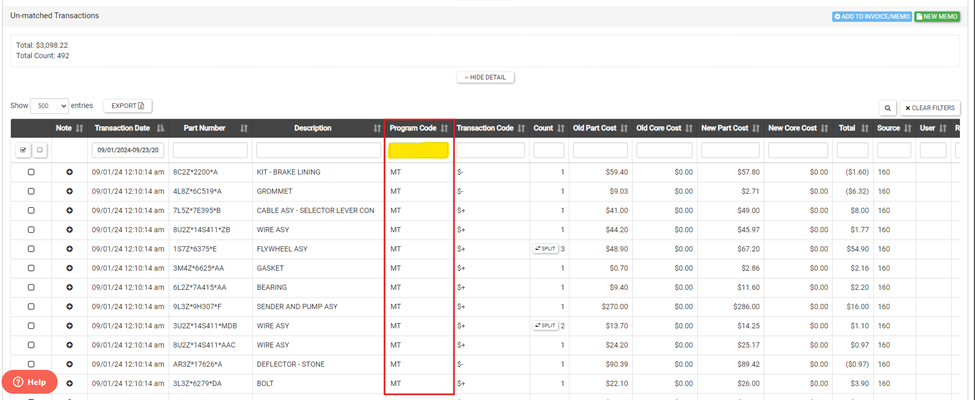Sort by Count column

(561, 128)
